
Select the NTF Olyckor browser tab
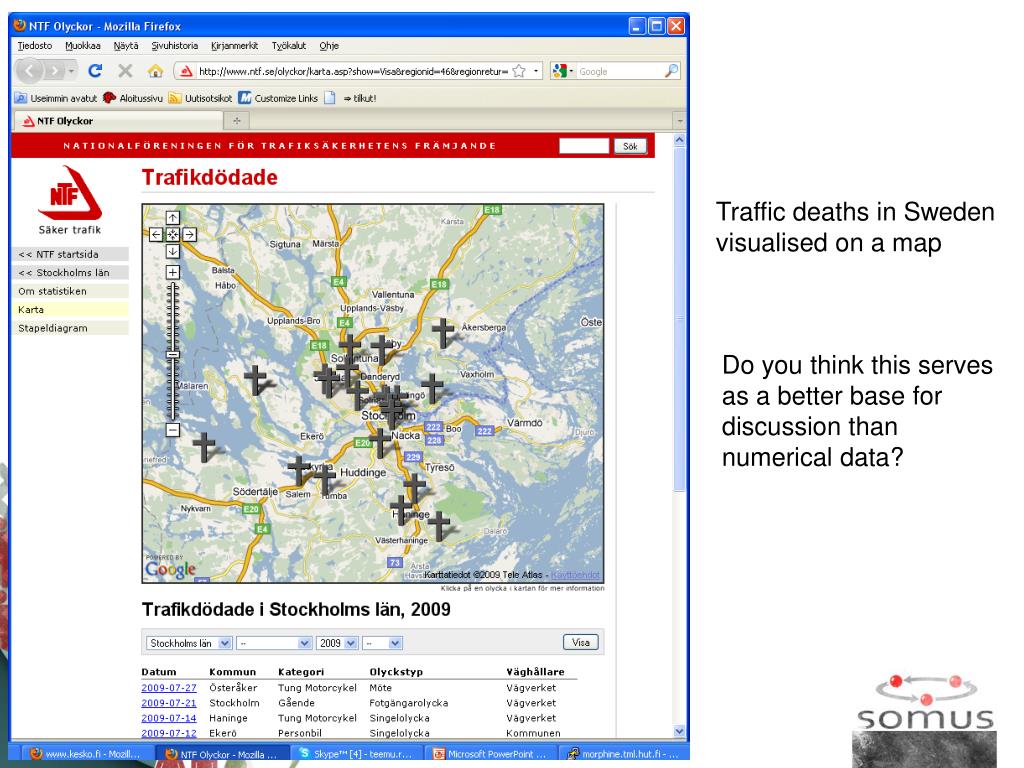(x=118, y=121)
